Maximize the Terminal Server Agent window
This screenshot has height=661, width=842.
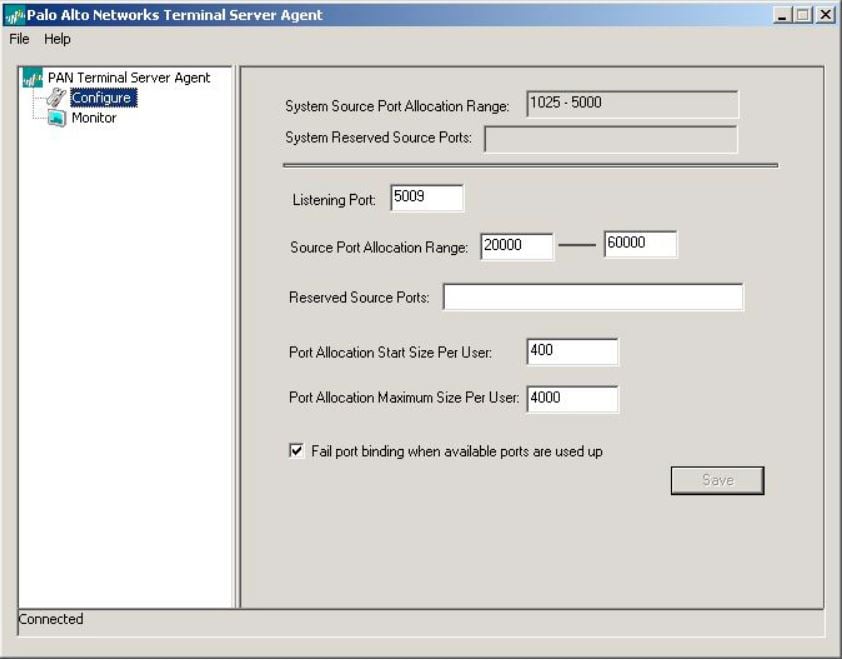click(804, 15)
